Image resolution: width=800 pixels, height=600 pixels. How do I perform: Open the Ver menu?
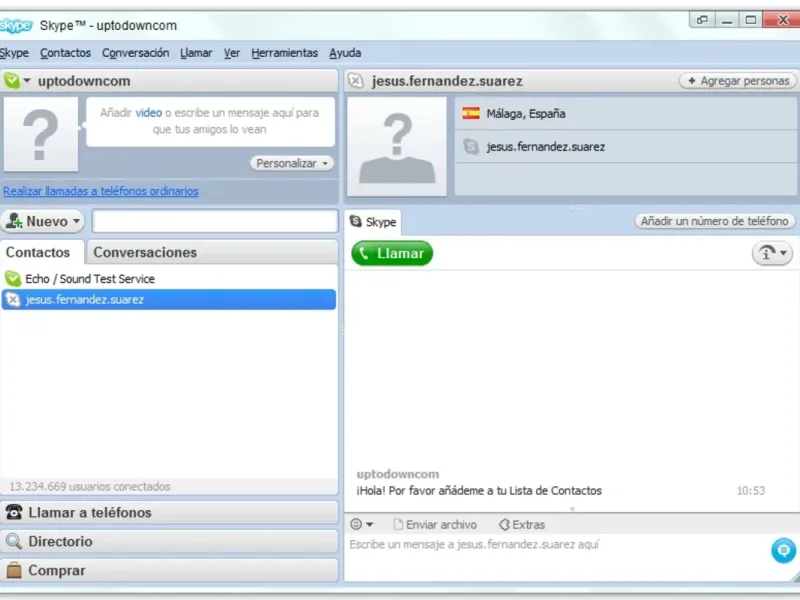[x=232, y=53]
